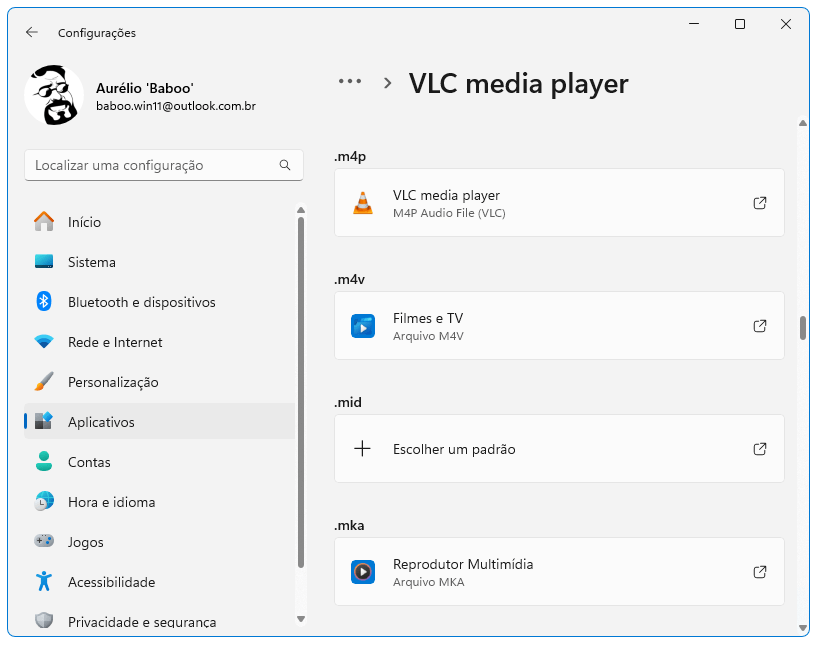Click the Filmes e TV app icon
The image size is (821, 647).
pos(363,326)
